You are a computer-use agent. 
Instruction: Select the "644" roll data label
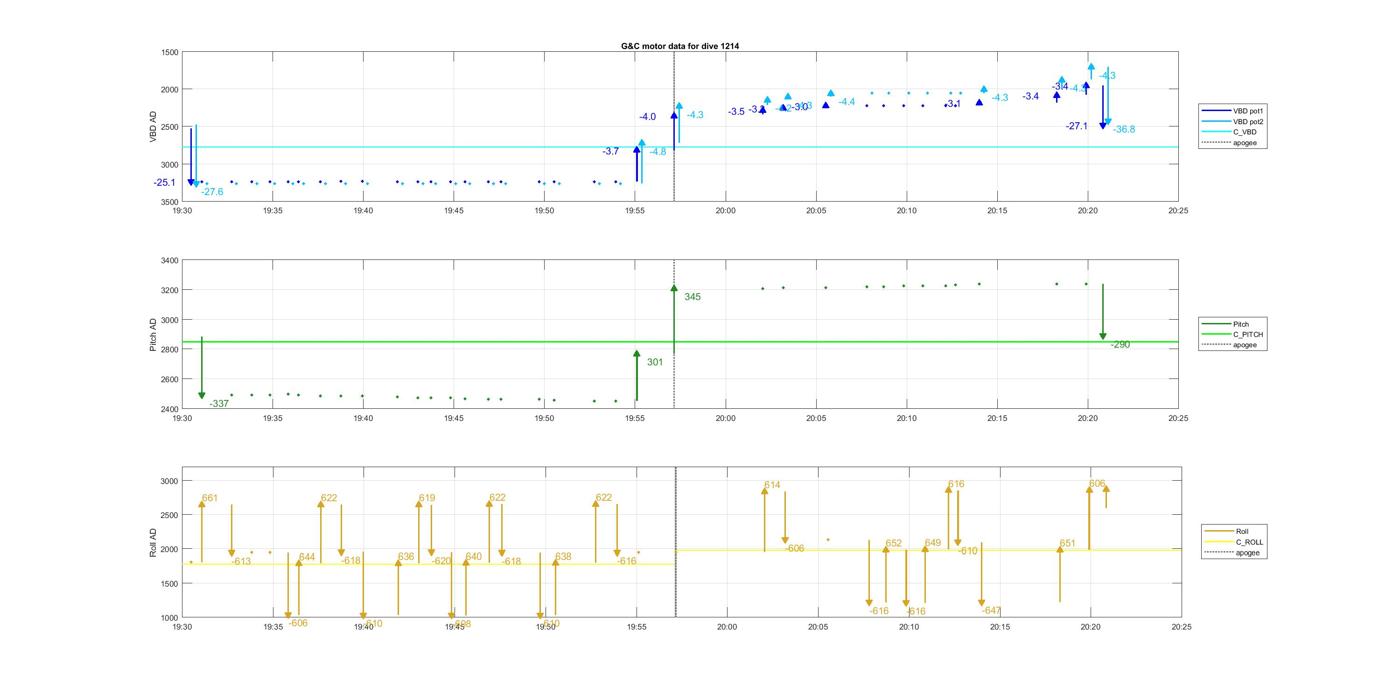(307, 557)
